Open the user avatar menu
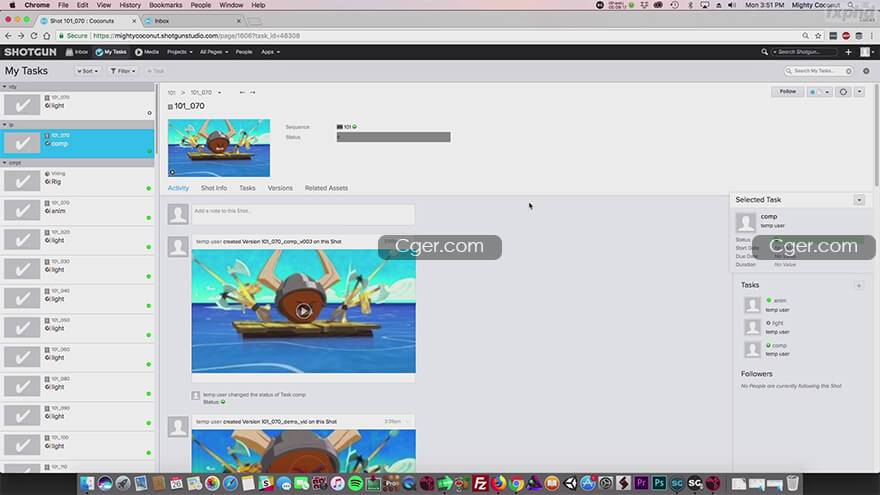880x495 pixels. point(865,52)
